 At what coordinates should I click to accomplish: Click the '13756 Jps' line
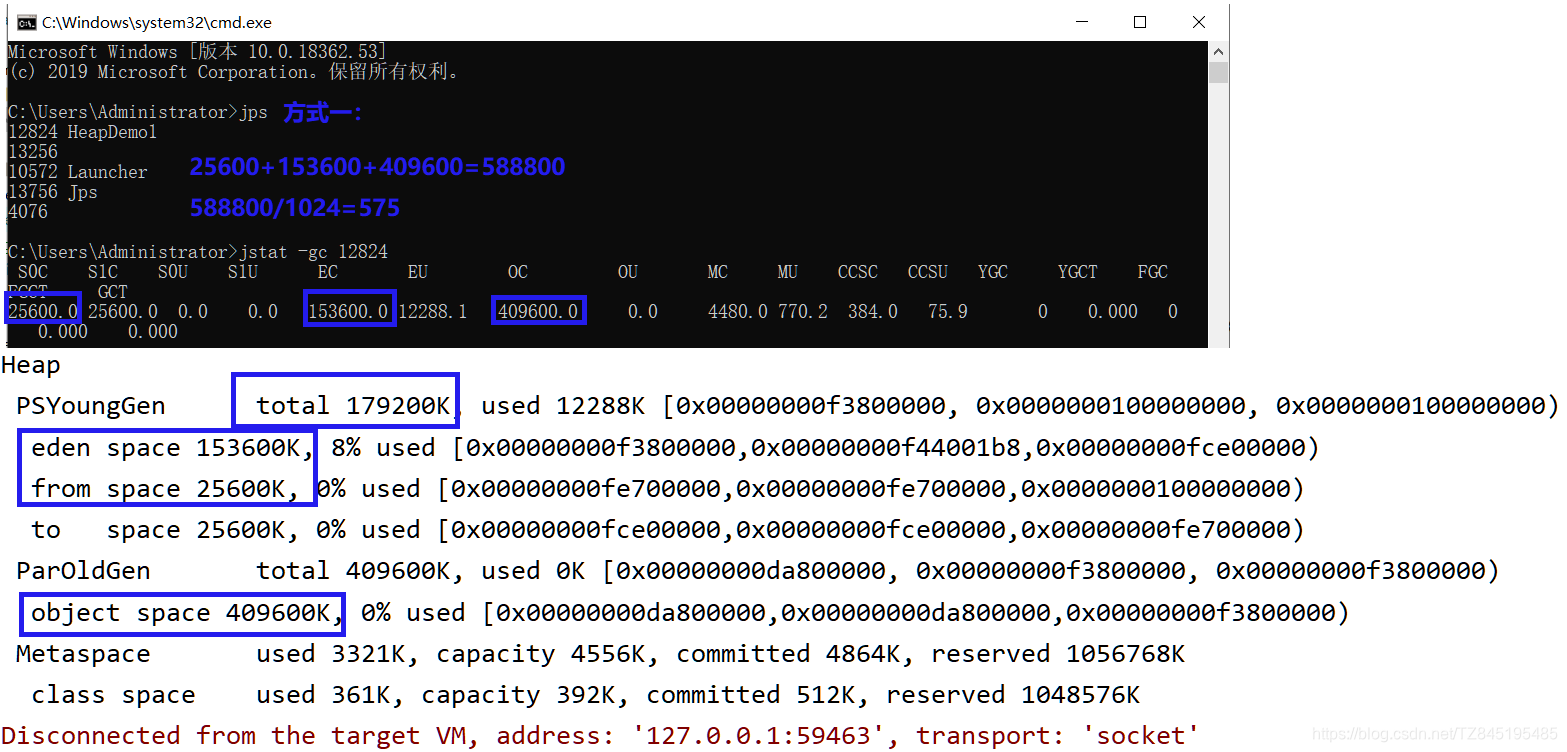52,192
